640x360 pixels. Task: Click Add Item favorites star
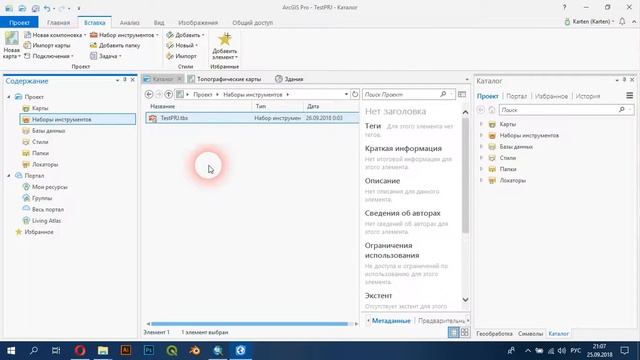point(224,45)
